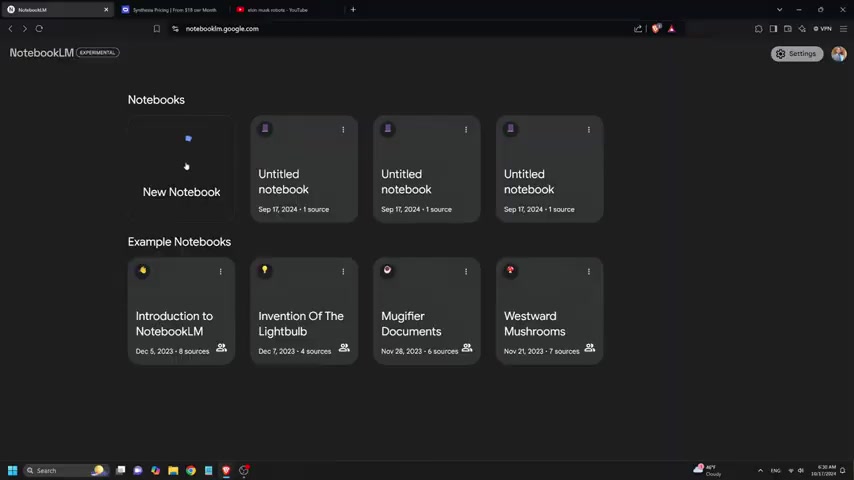
Task: Reload the current page
Action: [39, 29]
